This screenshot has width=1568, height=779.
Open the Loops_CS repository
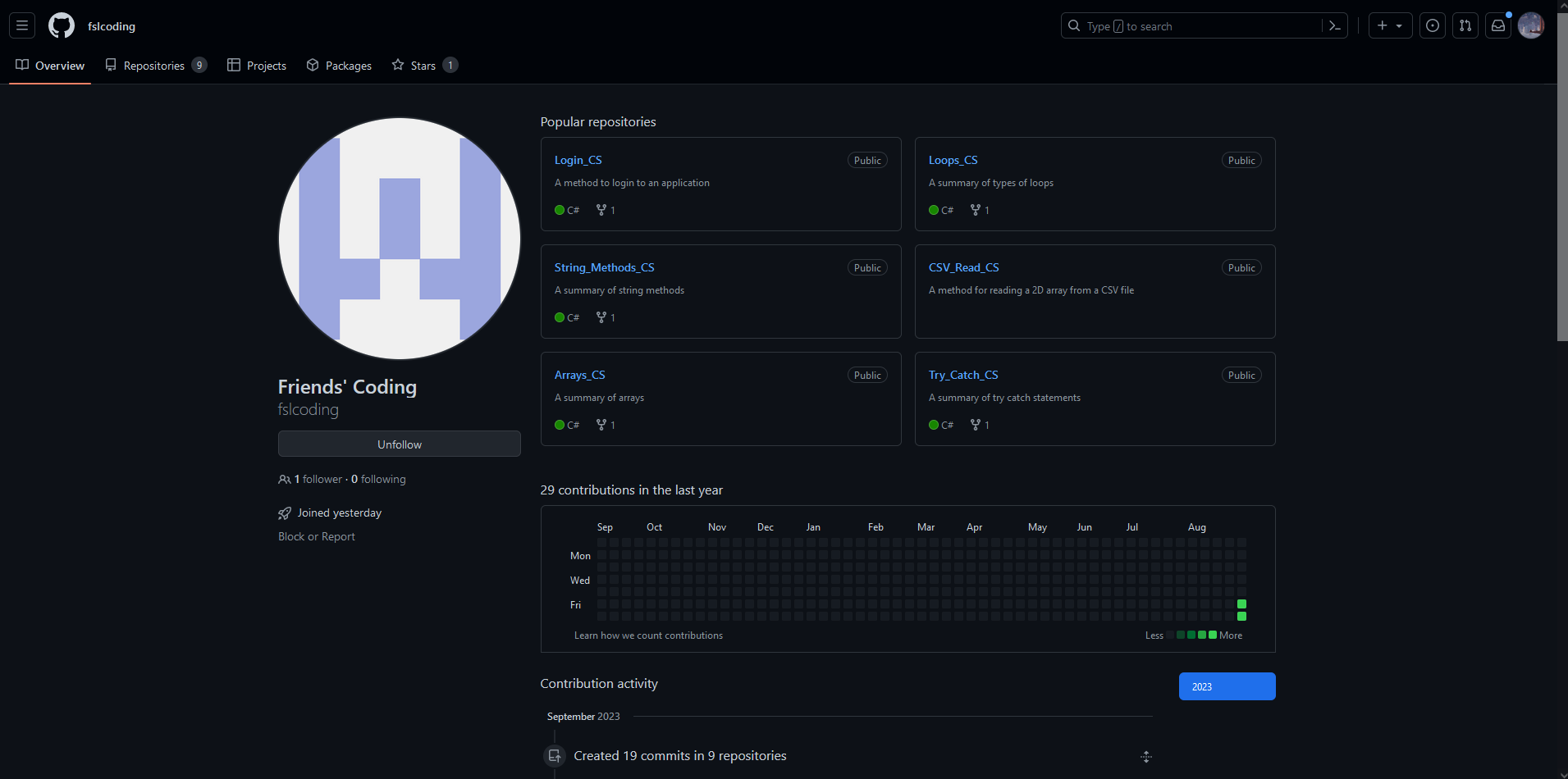coord(953,160)
